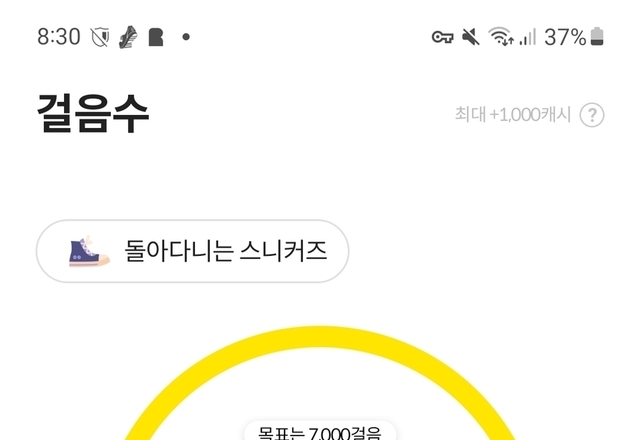Tap the Wi-Fi signal status icon
The image size is (640, 440).
coord(501,37)
